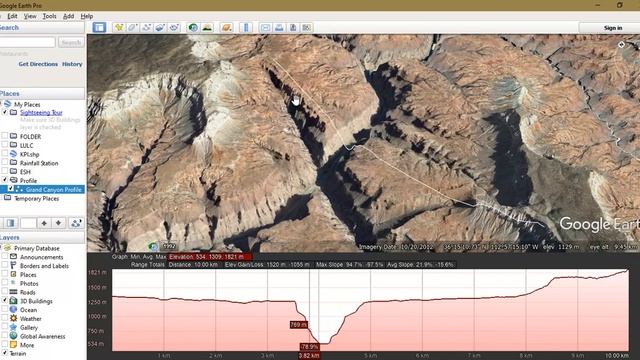
Task: Uncheck the Grand Canyon Profile checkbox
Action: pyautogui.click(x=11, y=189)
